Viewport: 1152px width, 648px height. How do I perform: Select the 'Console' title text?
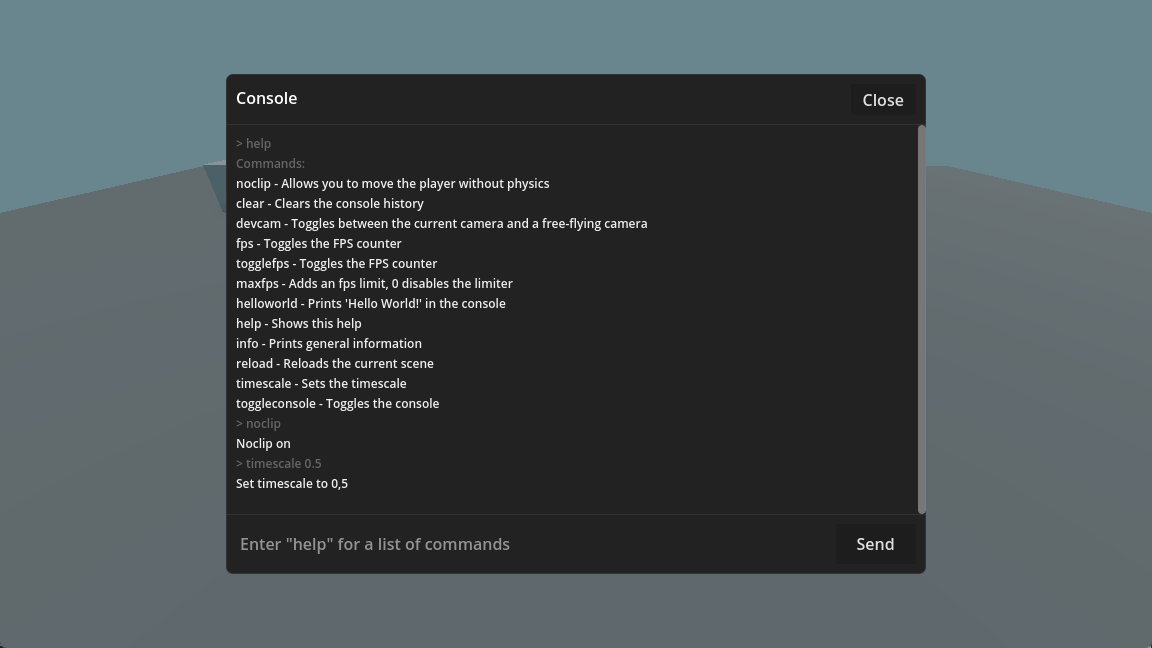coord(267,98)
